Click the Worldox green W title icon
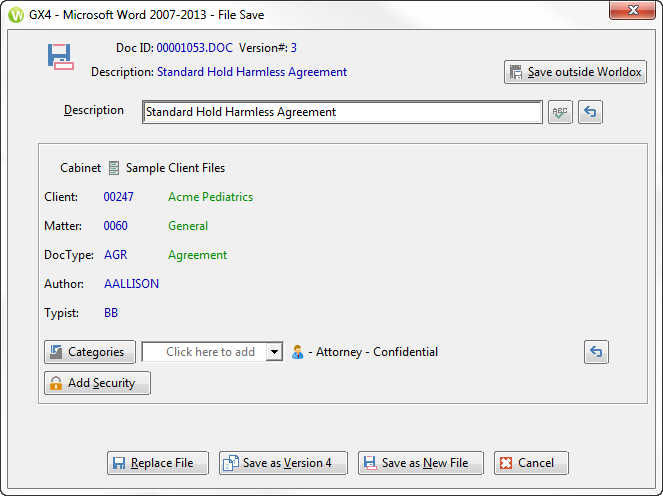Image resolution: width=663 pixels, height=496 pixels. tap(16, 15)
